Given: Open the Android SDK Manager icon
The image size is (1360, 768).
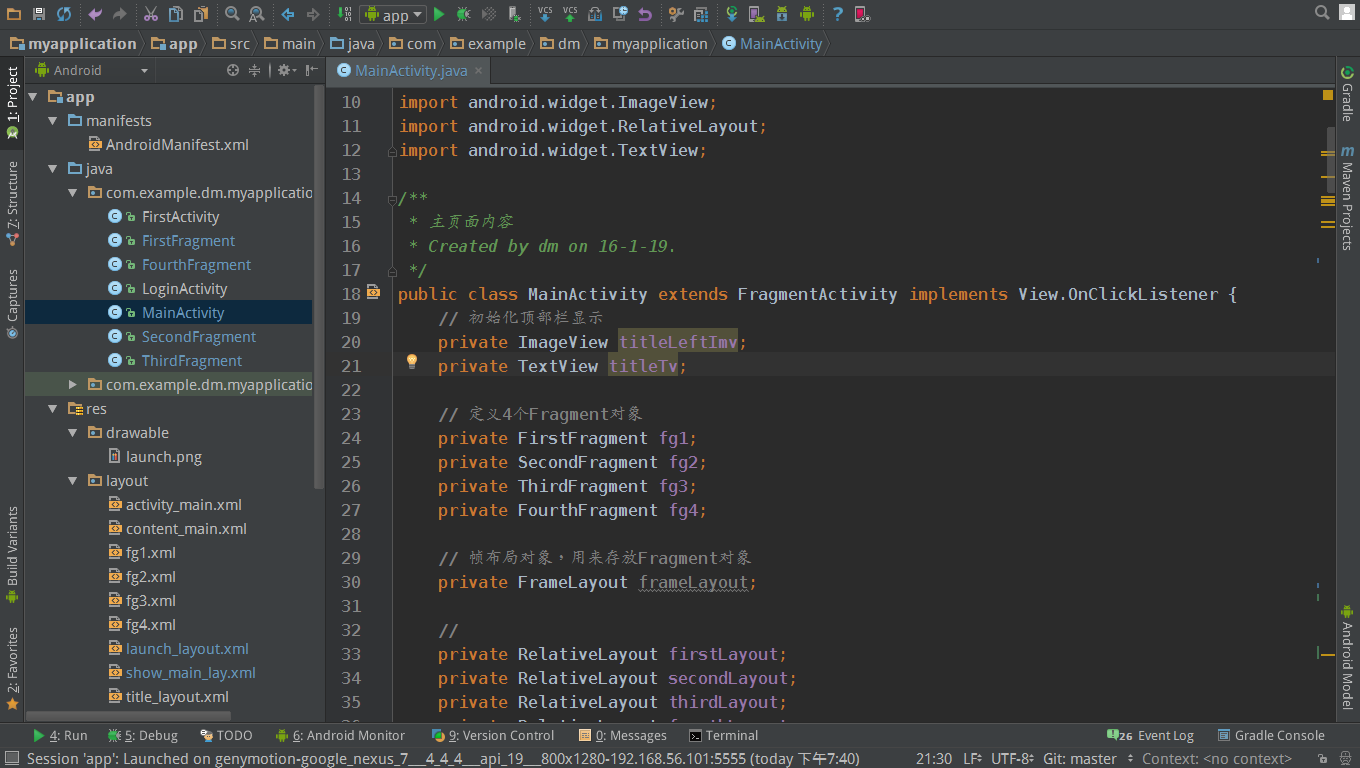Looking at the screenshot, I should click(783, 14).
